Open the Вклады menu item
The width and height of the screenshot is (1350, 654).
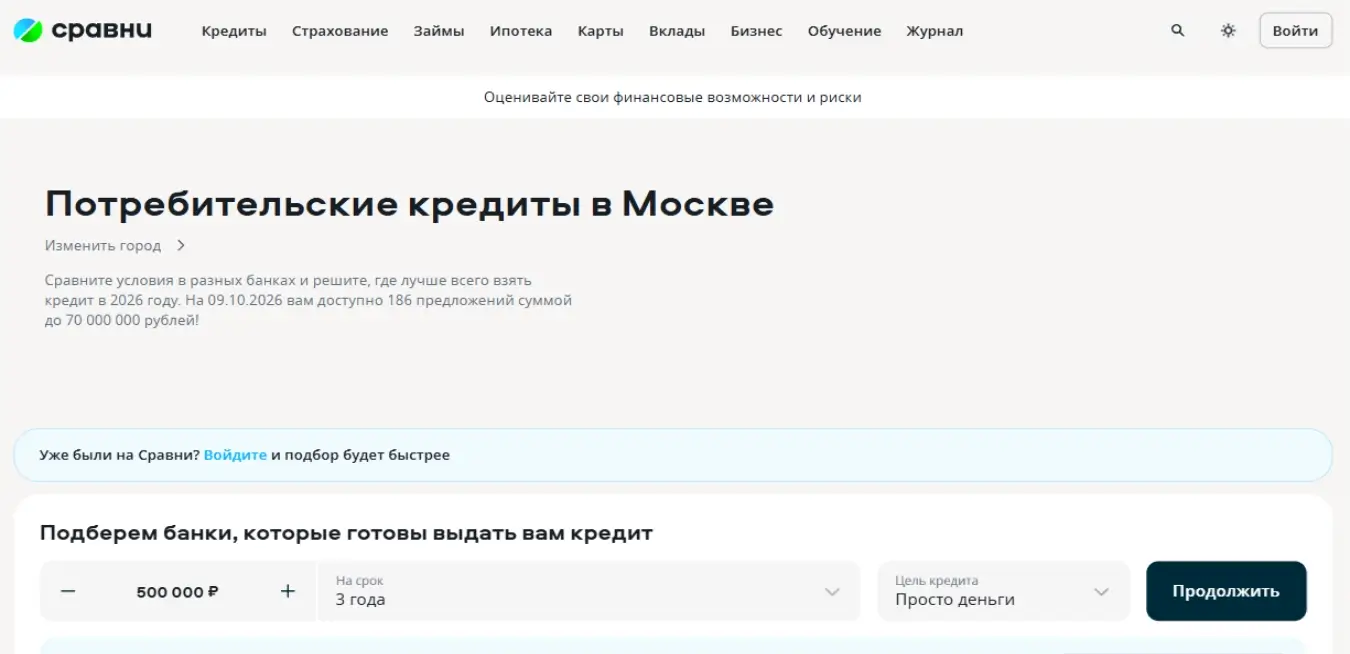tap(677, 31)
